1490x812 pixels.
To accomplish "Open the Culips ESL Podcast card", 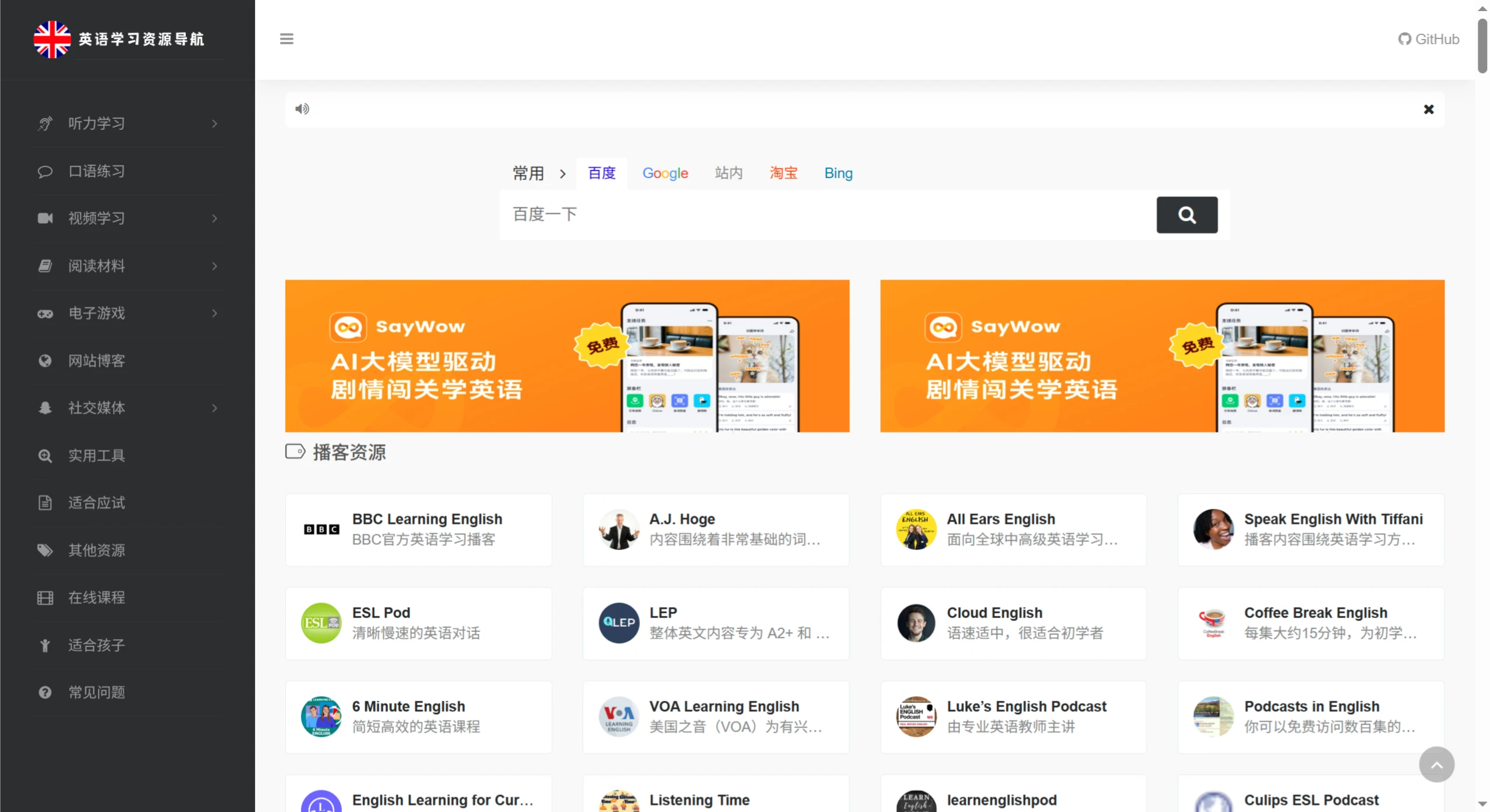I will point(1310,793).
